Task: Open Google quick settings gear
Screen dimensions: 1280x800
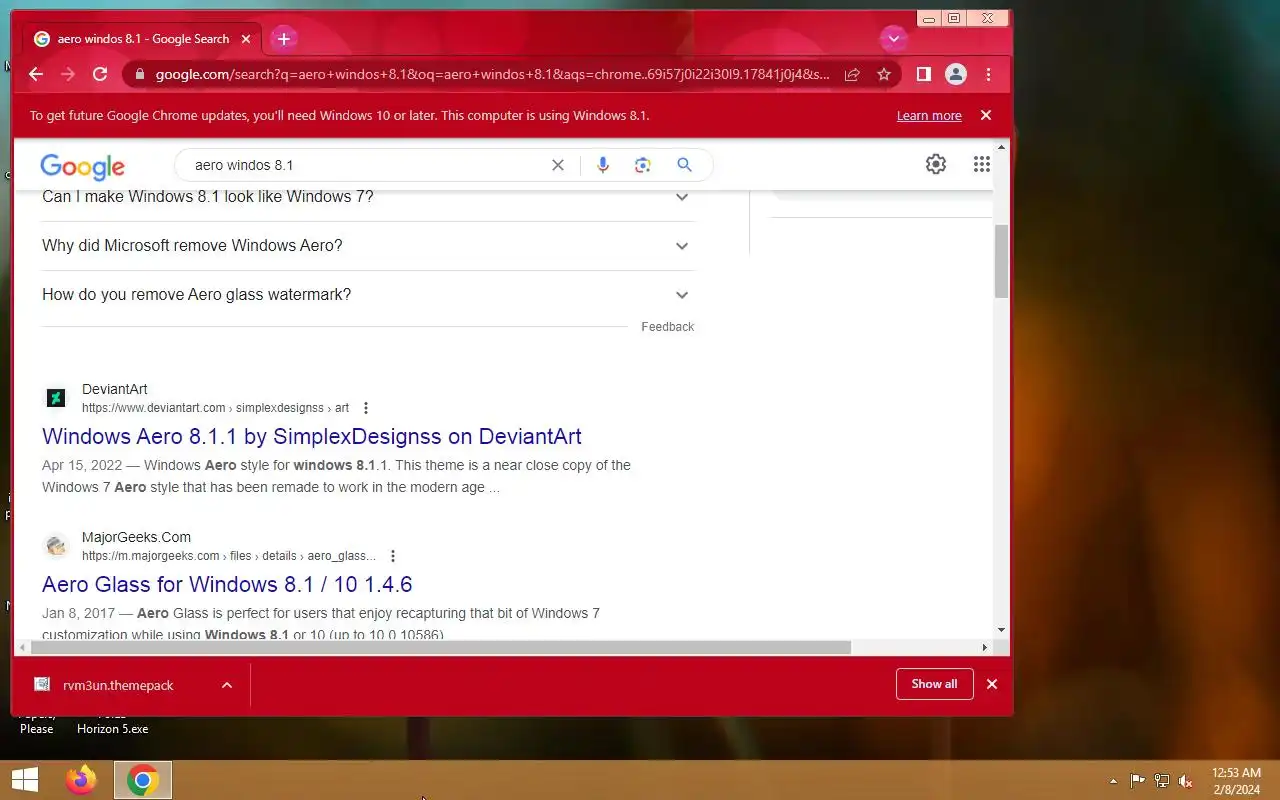Action: (936, 165)
